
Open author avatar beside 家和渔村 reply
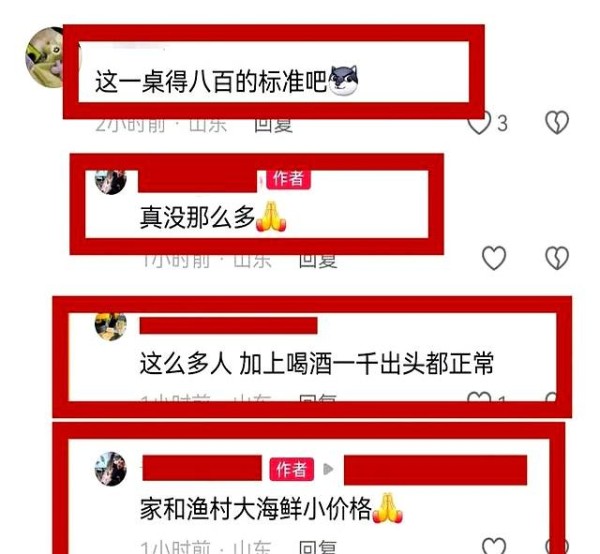[111, 469]
